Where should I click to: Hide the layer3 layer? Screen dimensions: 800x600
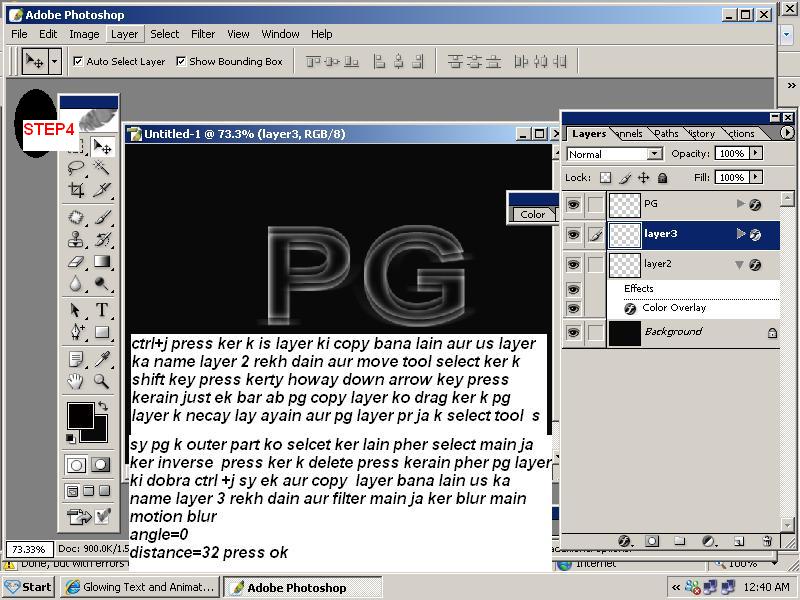pyautogui.click(x=573, y=235)
